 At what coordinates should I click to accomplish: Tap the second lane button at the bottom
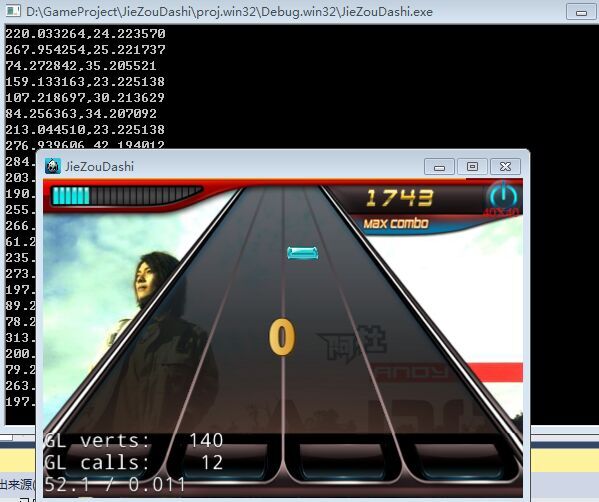pyautogui.click(x=225, y=461)
